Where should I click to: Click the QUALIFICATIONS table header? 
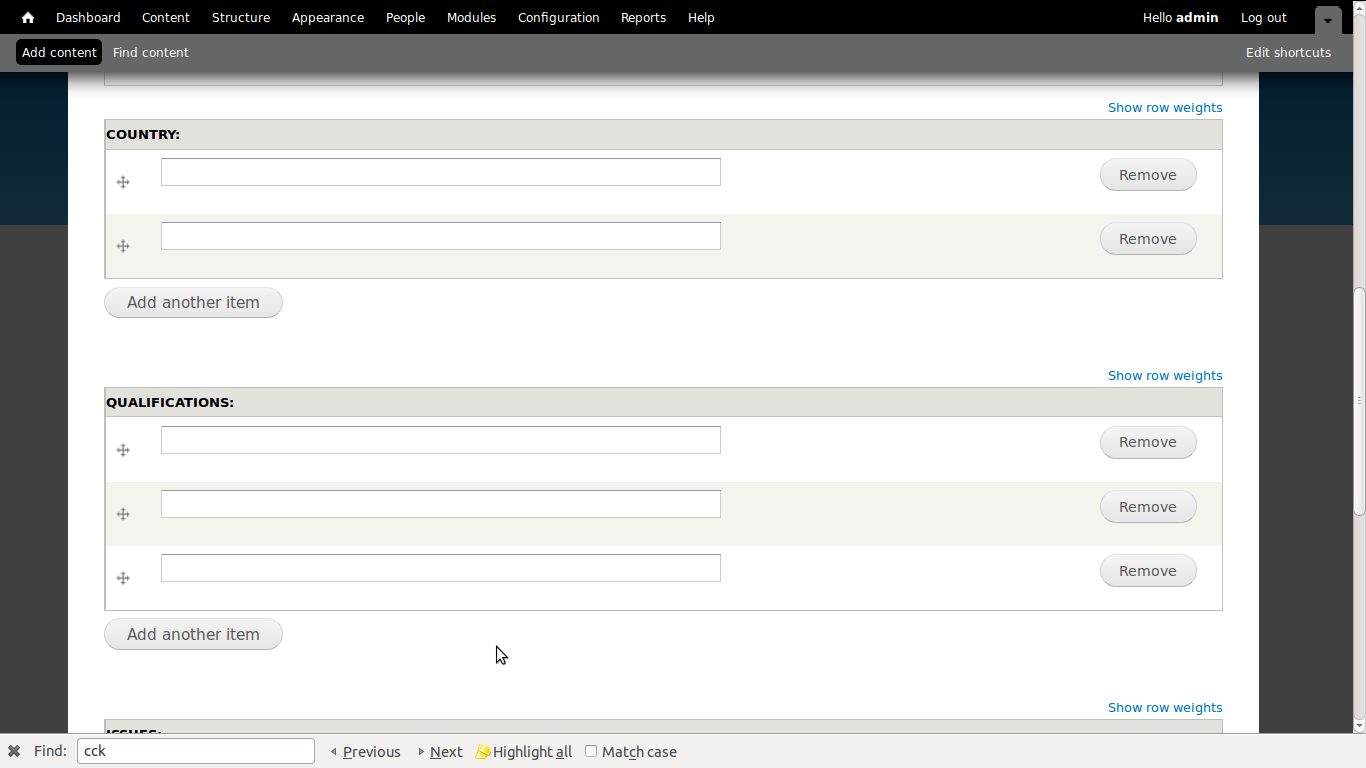coord(663,402)
